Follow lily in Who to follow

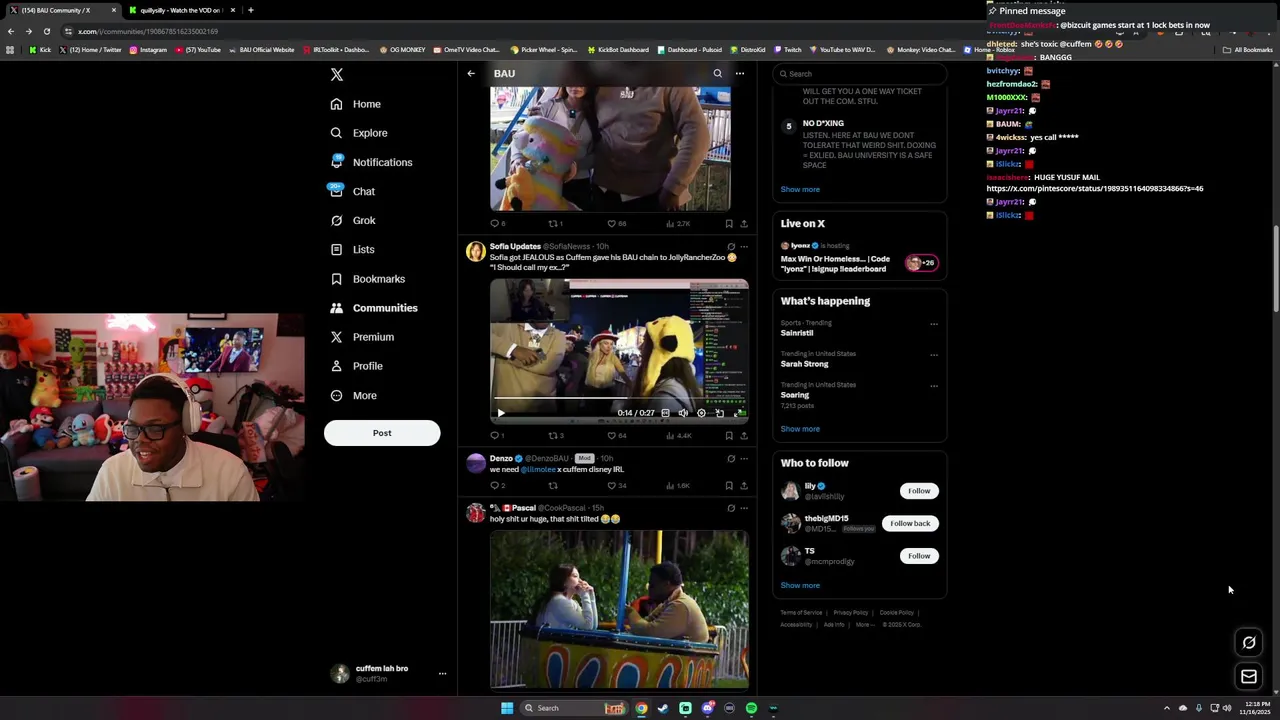tap(919, 491)
